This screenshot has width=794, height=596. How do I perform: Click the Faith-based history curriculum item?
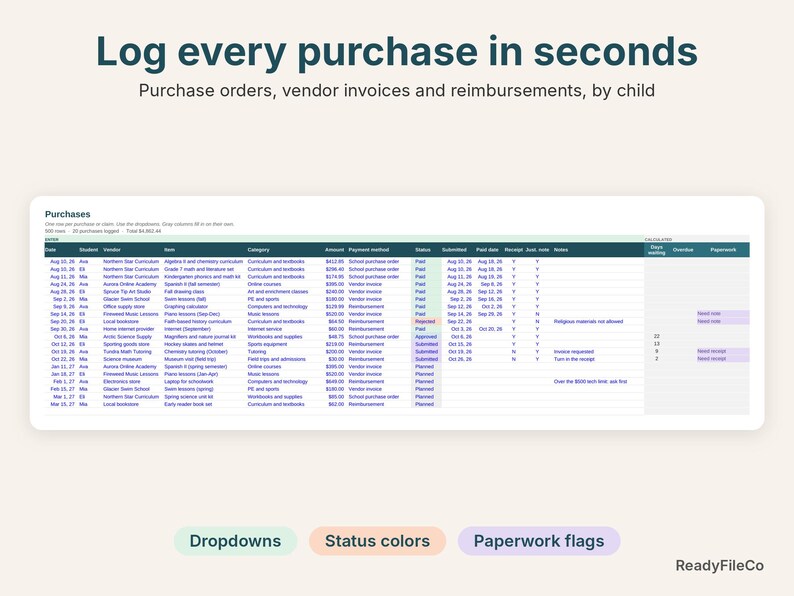197,322
